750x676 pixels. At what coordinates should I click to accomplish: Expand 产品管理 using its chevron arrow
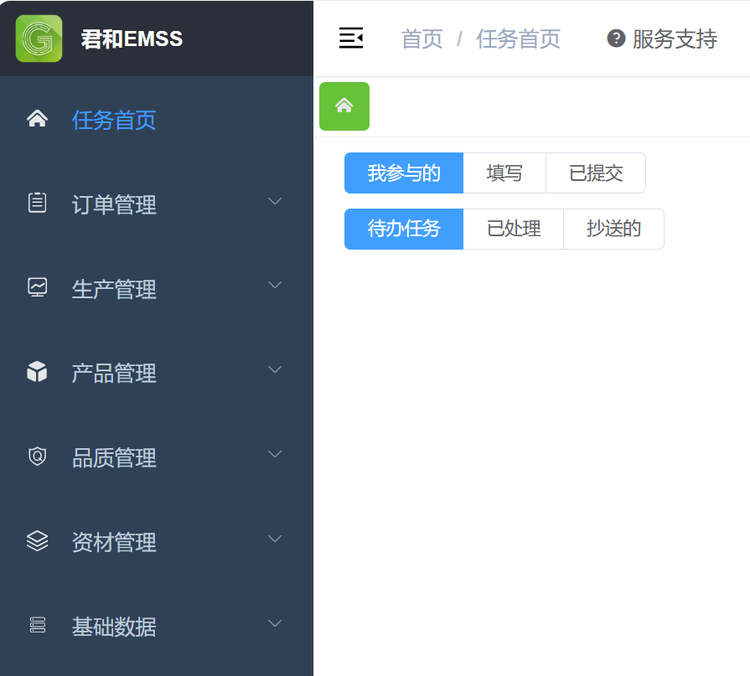pos(276,371)
